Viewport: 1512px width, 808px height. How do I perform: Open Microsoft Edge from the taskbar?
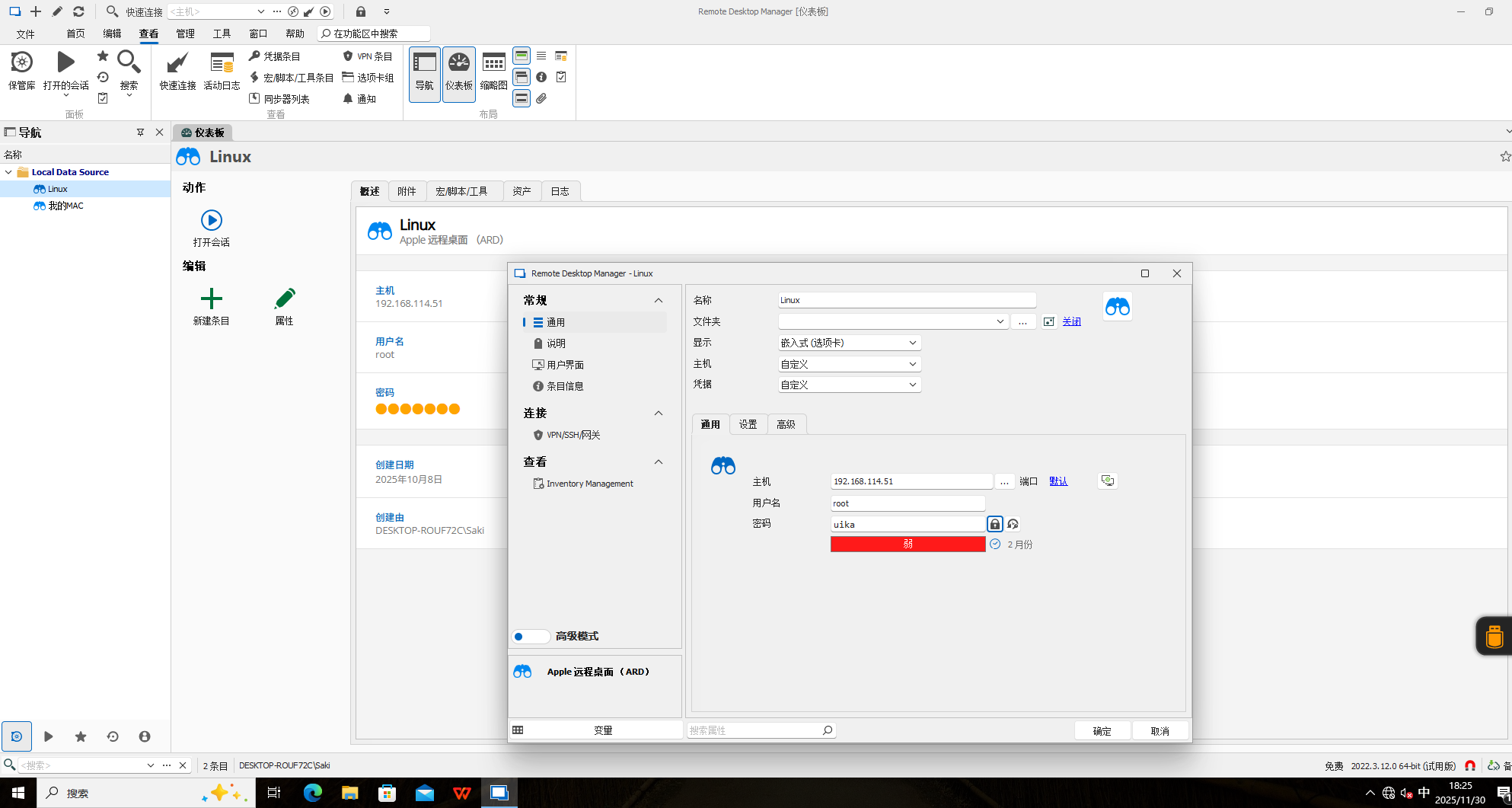[313, 793]
